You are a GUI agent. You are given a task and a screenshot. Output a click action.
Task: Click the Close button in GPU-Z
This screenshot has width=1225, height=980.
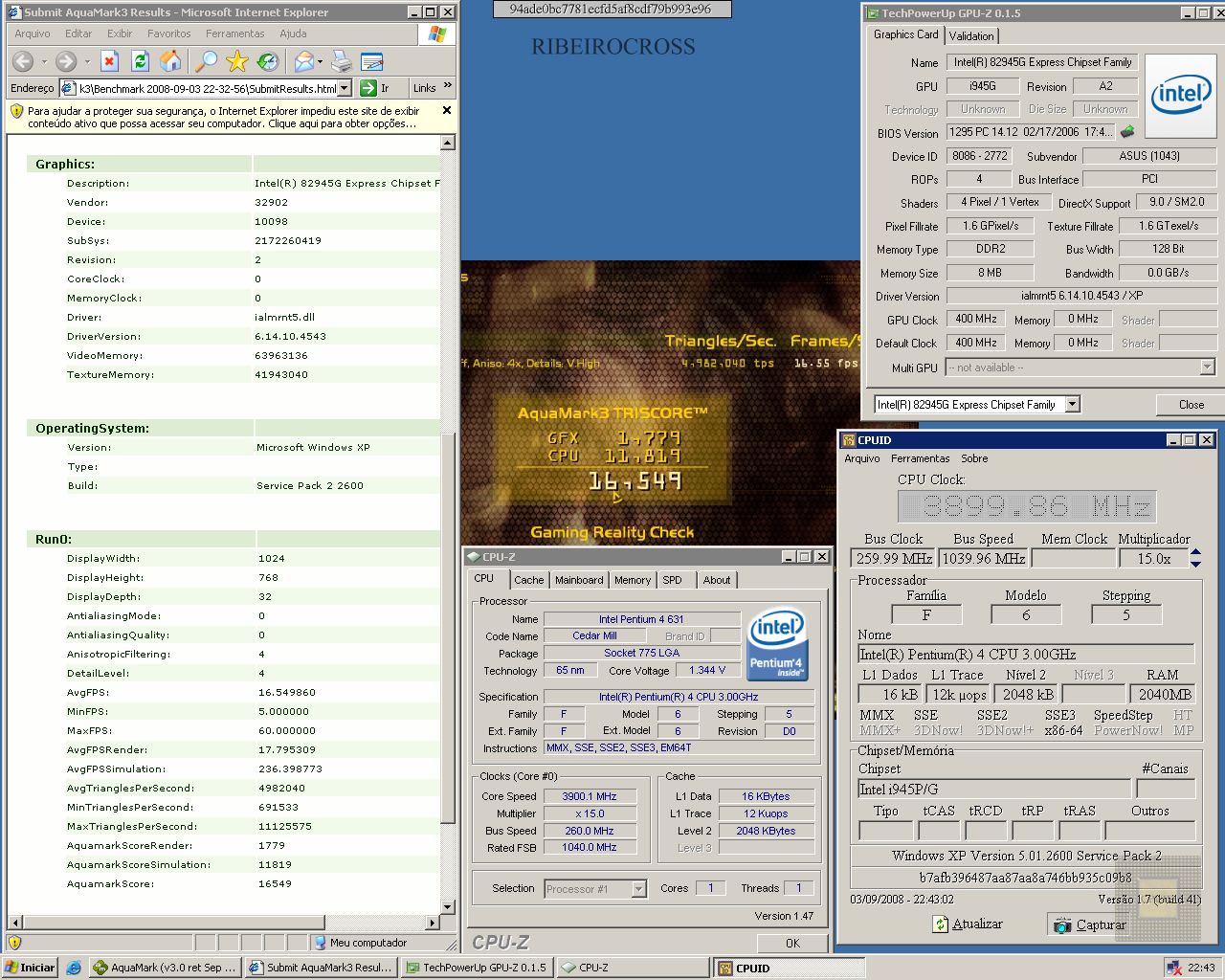1191,405
